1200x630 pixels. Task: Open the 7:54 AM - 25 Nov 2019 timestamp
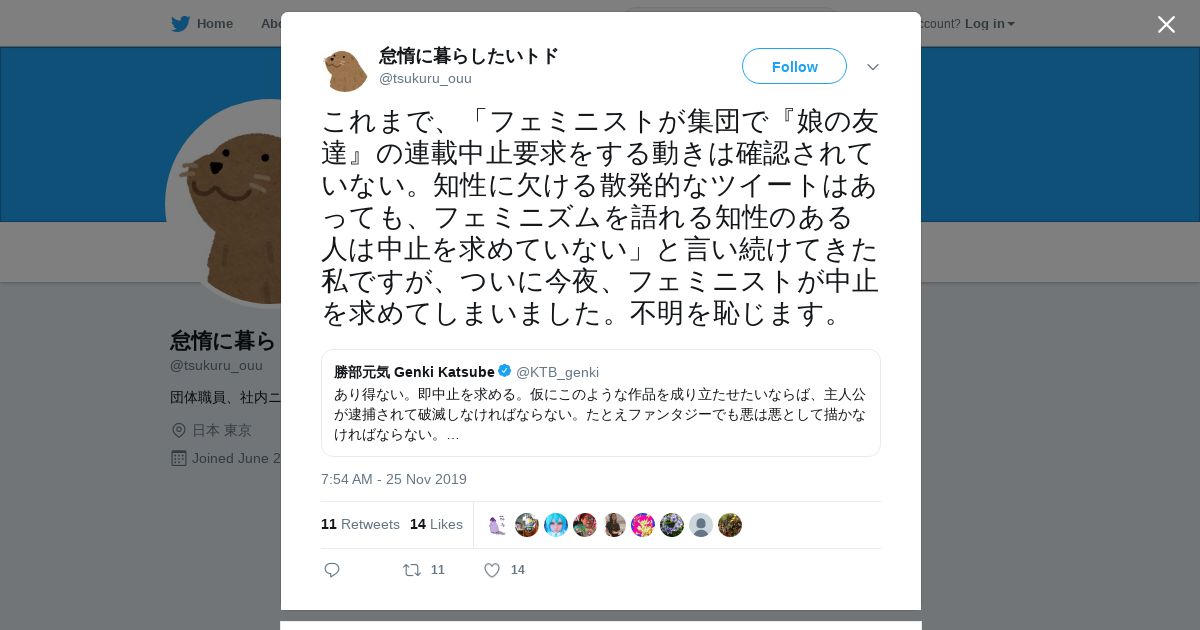394,479
